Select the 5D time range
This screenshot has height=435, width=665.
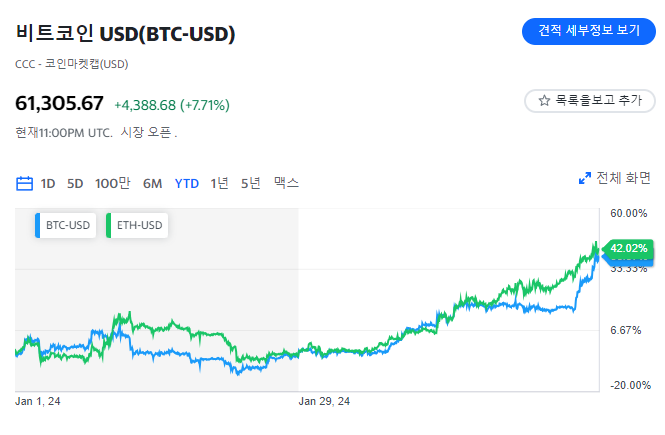click(75, 184)
